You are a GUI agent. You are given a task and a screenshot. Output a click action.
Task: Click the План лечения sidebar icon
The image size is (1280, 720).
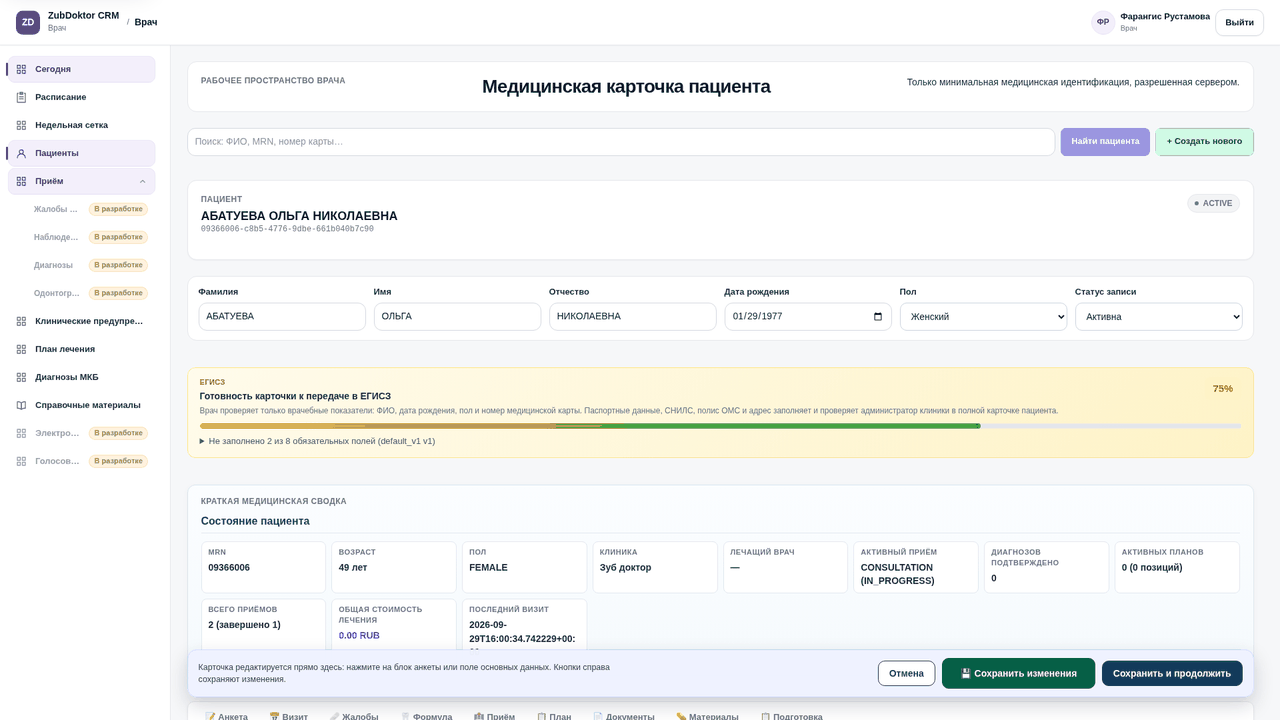21,349
